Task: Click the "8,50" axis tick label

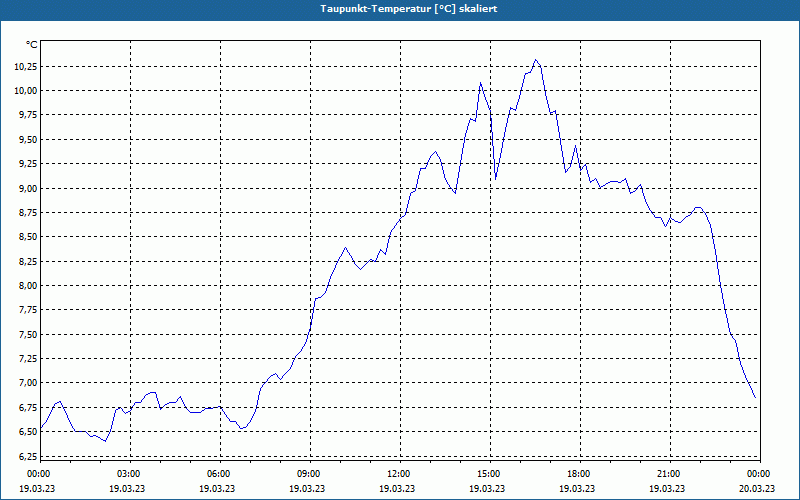Action: [29, 237]
